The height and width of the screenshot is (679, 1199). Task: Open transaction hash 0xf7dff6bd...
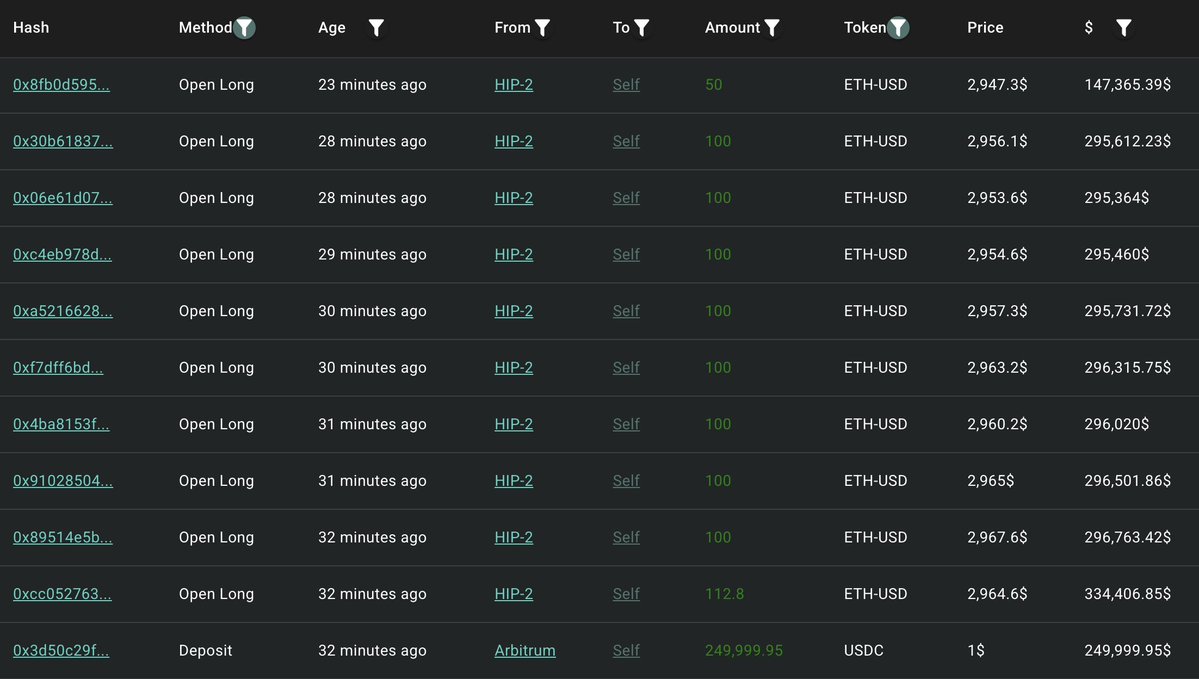click(58, 368)
